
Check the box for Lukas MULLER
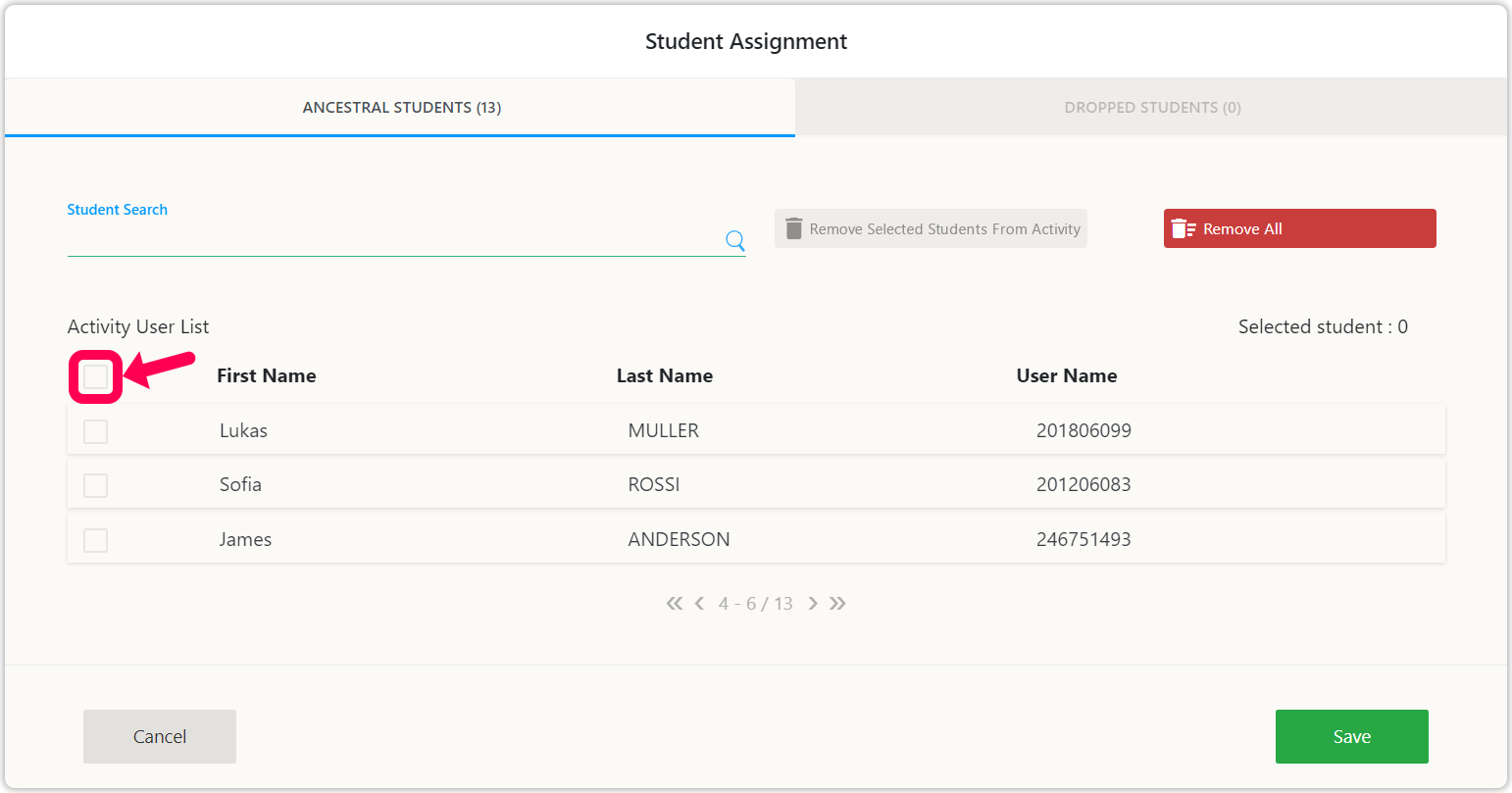pos(95,431)
